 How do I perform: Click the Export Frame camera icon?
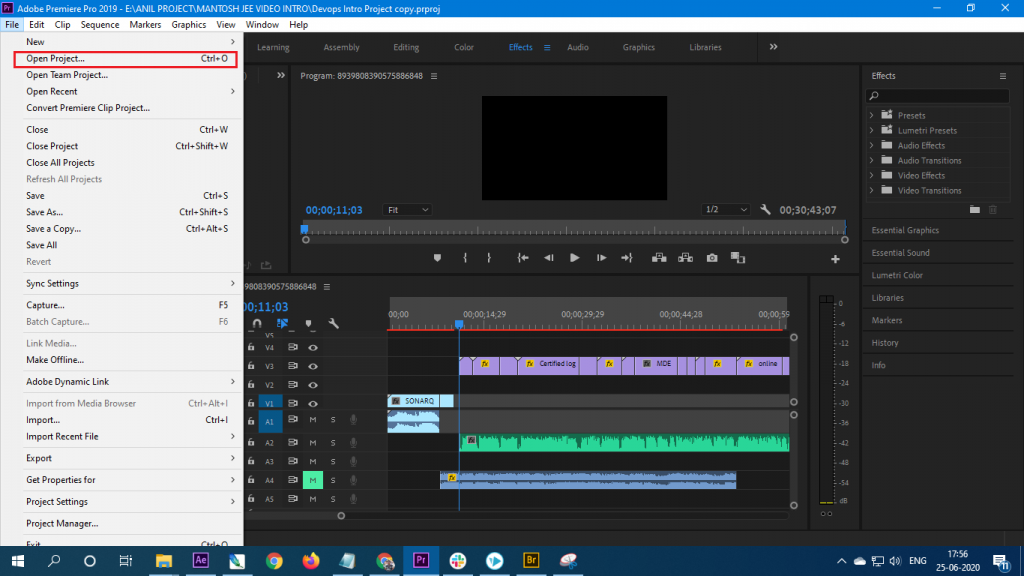click(x=712, y=258)
